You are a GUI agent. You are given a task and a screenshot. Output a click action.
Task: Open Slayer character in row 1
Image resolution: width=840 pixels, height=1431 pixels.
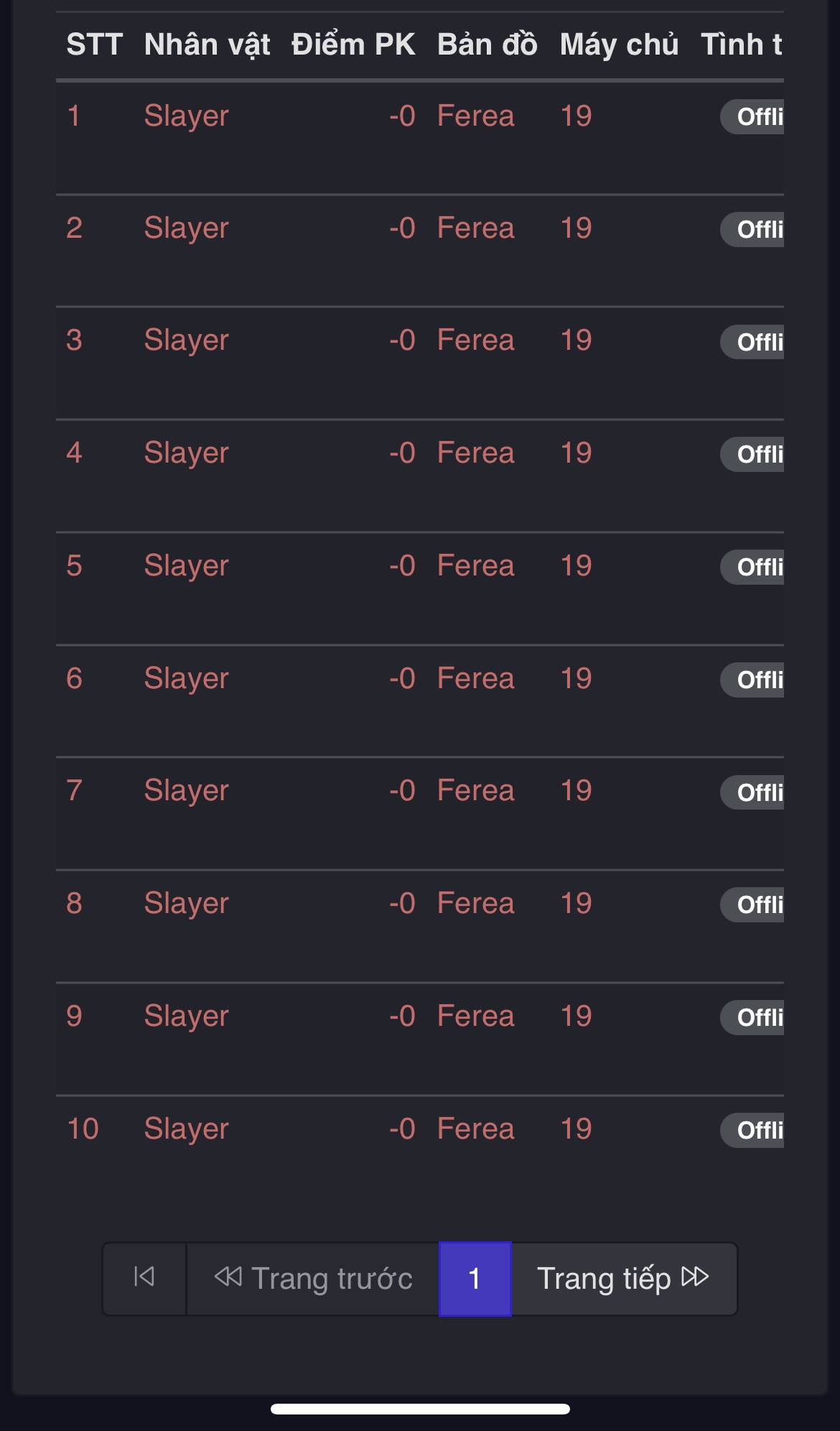186,116
